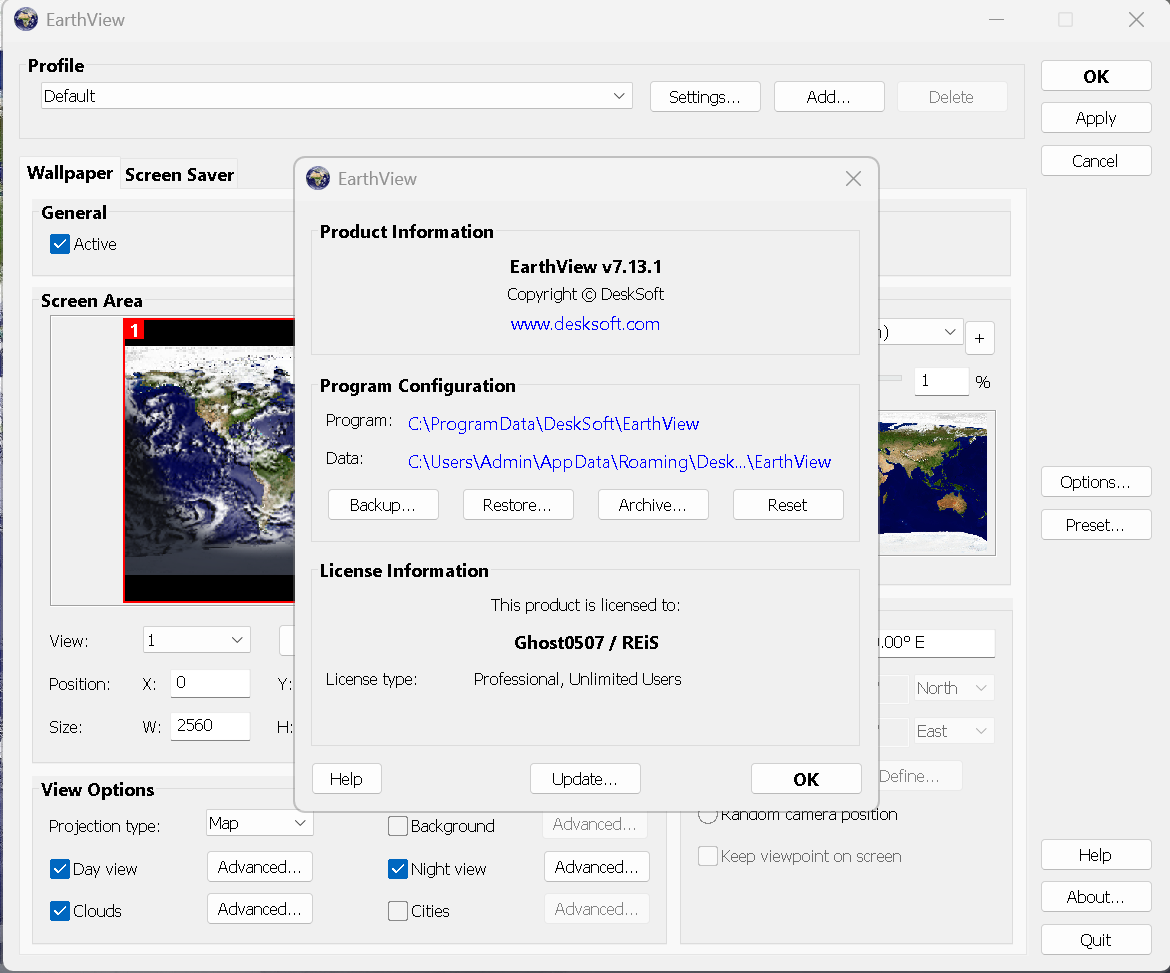This screenshot has height=973, width=1170.
Task: Open the North direction dropdown
Action: (954, 688)
